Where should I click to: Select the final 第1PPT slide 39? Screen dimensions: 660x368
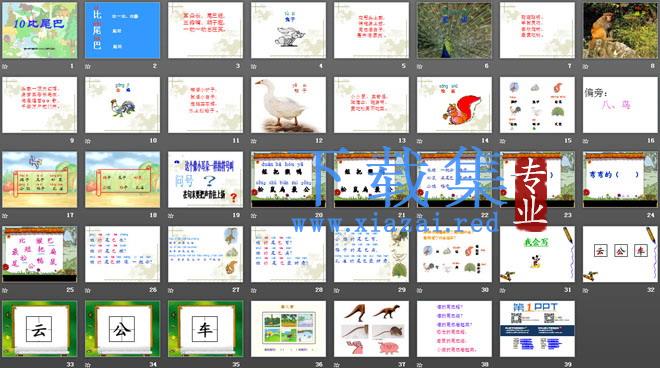(537, 328)
